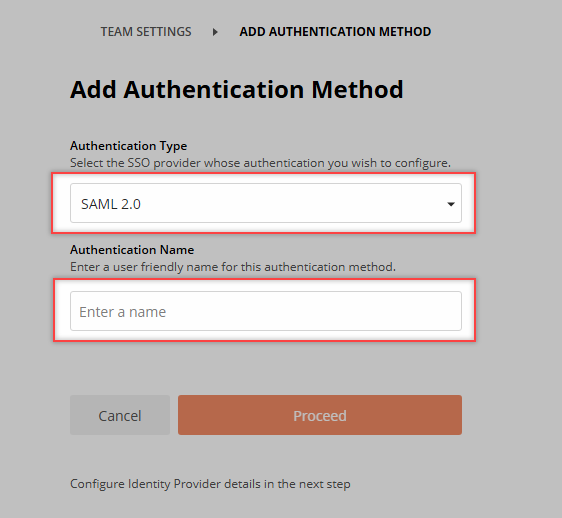Open the Authentication Type dropdown

[x=266, y=203]
